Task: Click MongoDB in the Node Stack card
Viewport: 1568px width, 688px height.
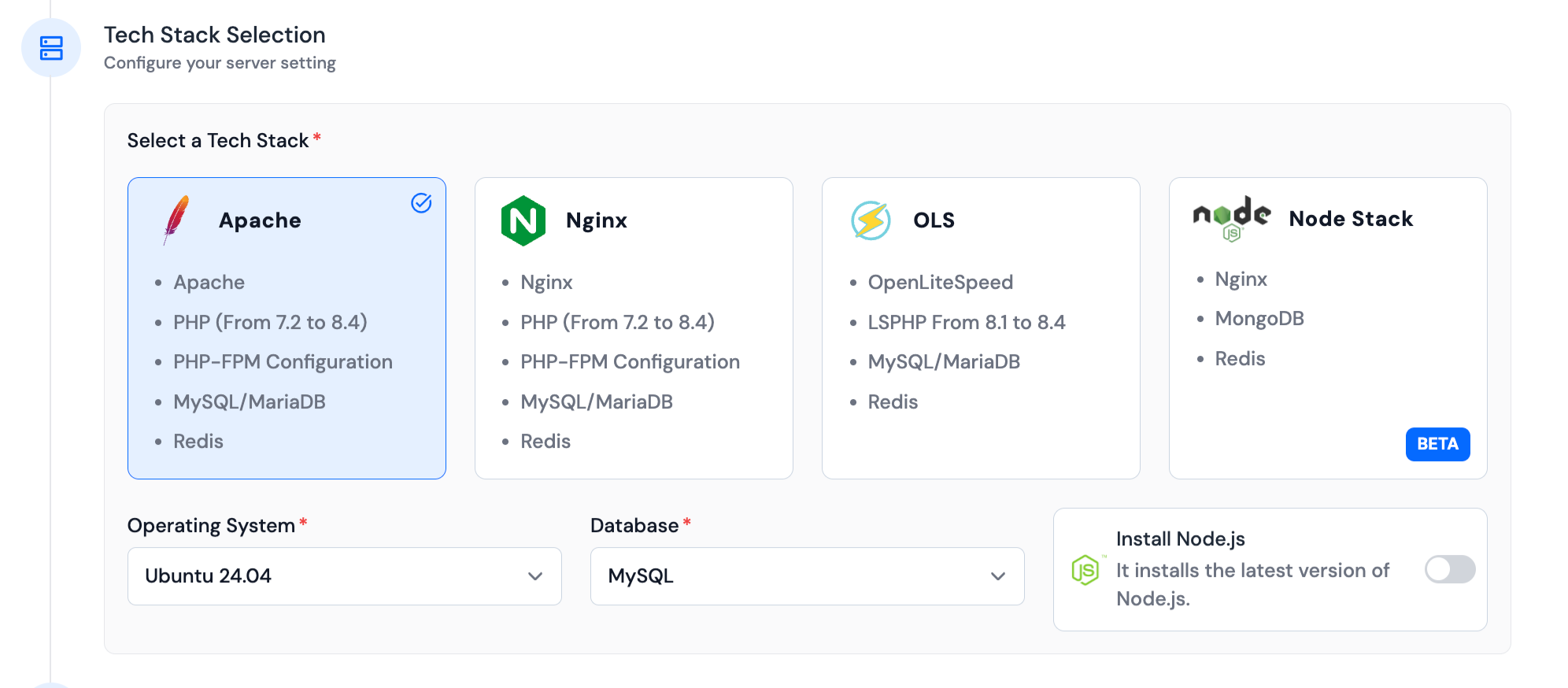Action: (1259, 319)
